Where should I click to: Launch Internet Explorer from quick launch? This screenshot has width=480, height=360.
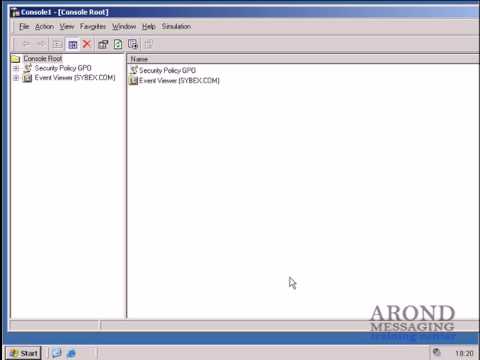pyautogui.click(x=71, y=353)
